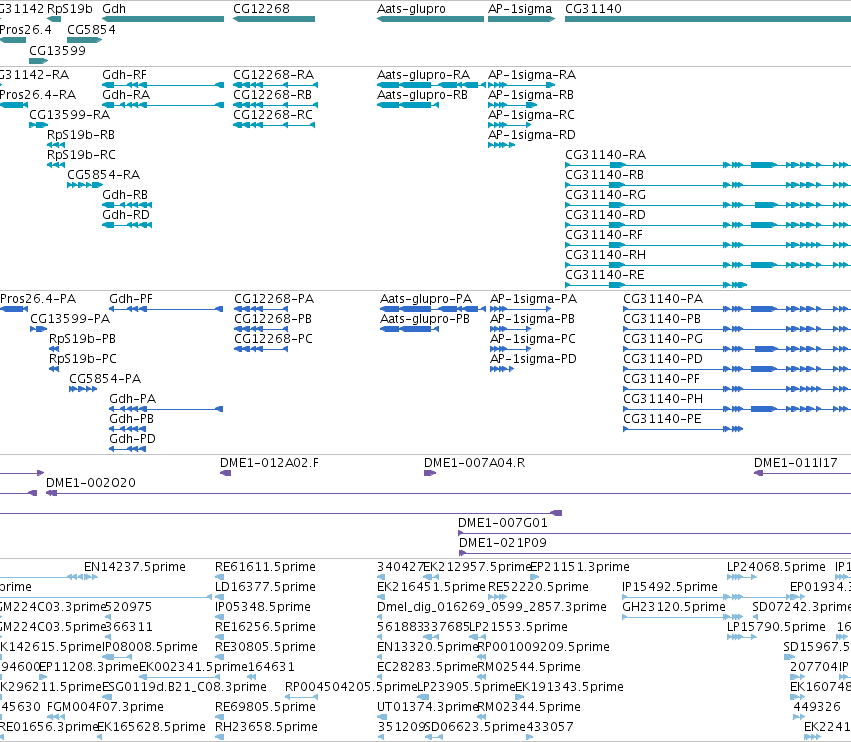
Task: Click clone DME1-021P09
Action: [503, 543]
